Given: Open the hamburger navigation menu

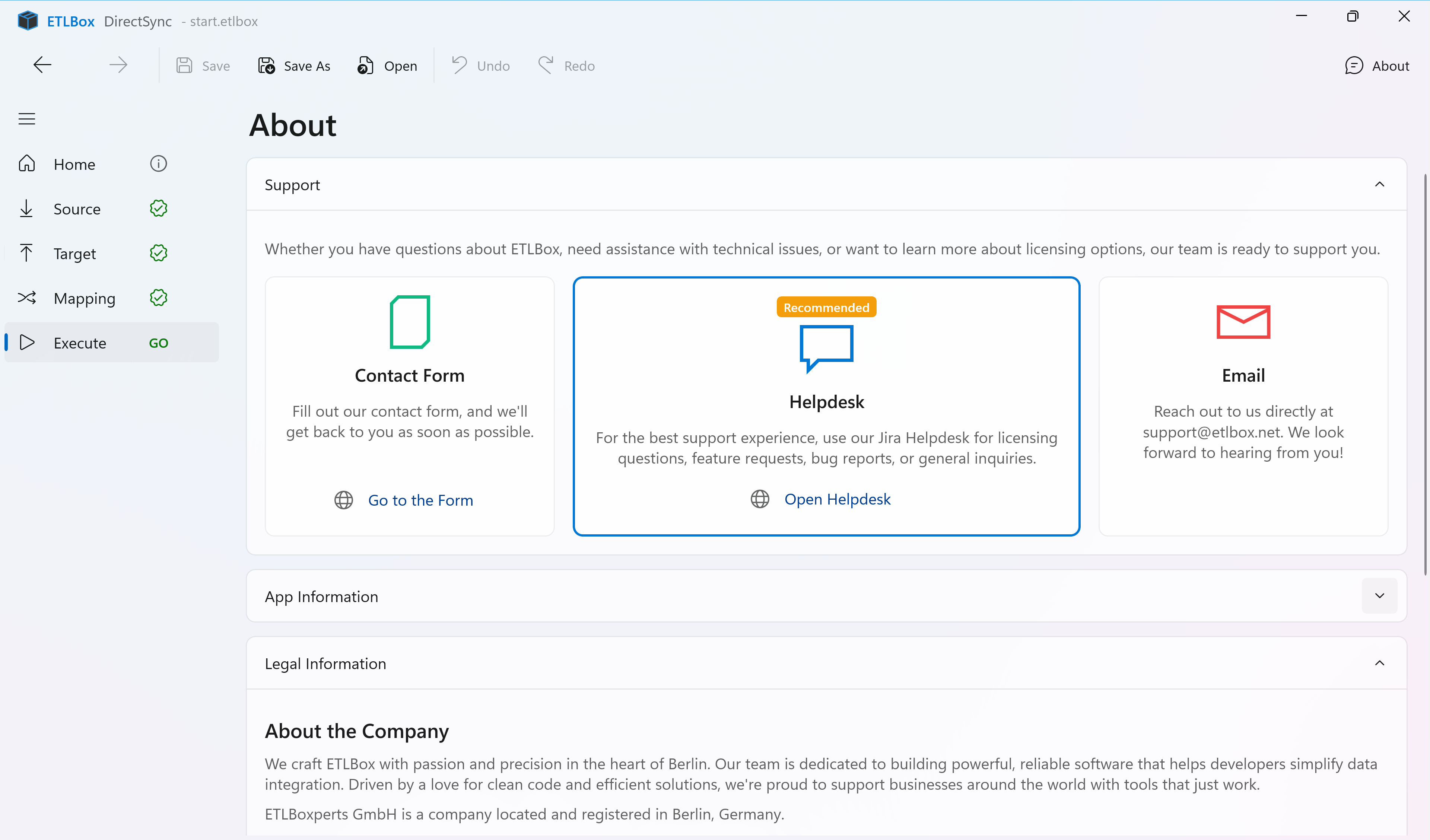Looking at the screenshot, I should (x=27, y=119).
